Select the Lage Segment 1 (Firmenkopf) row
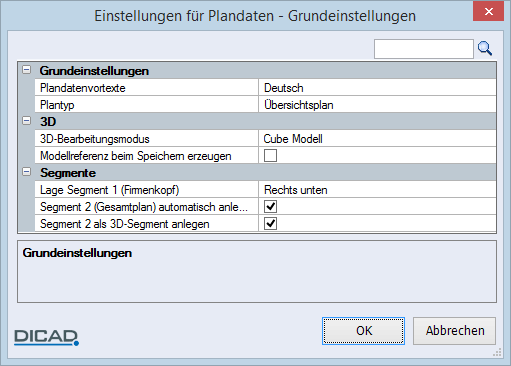Screen dimensions: 511x366 coord(265,190)
